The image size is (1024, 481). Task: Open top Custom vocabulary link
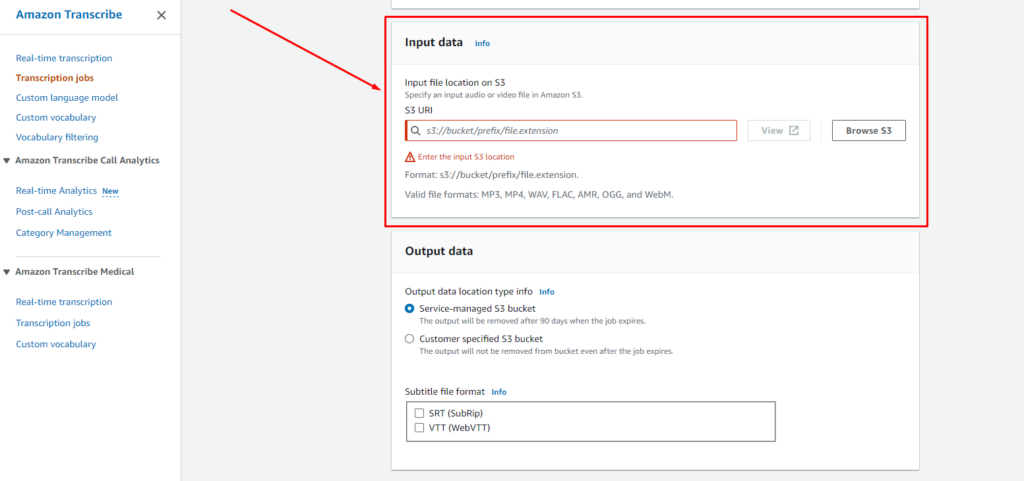[x=56, y=117]
